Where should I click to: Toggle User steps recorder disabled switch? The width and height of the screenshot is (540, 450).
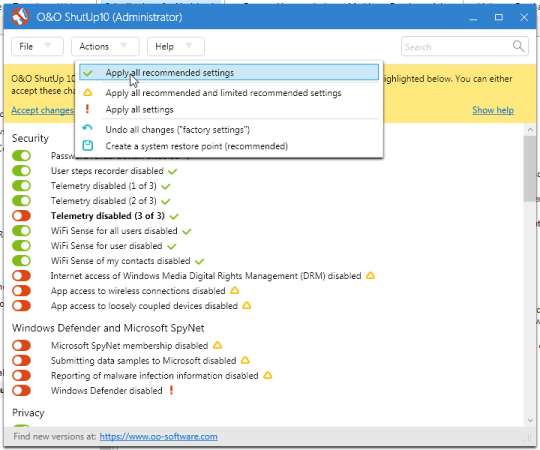point(21,170)
